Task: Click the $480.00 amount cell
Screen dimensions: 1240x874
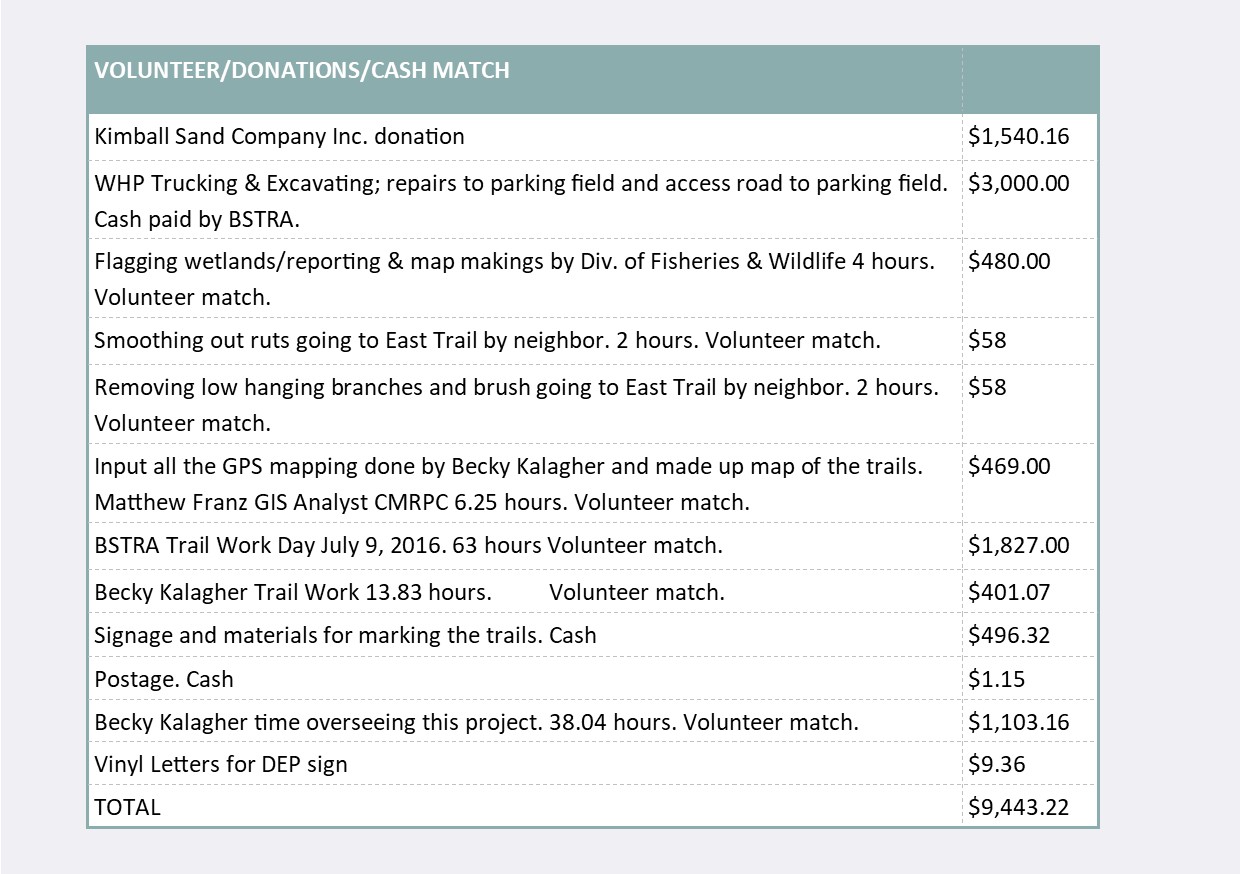Action: pos(1009,262)
